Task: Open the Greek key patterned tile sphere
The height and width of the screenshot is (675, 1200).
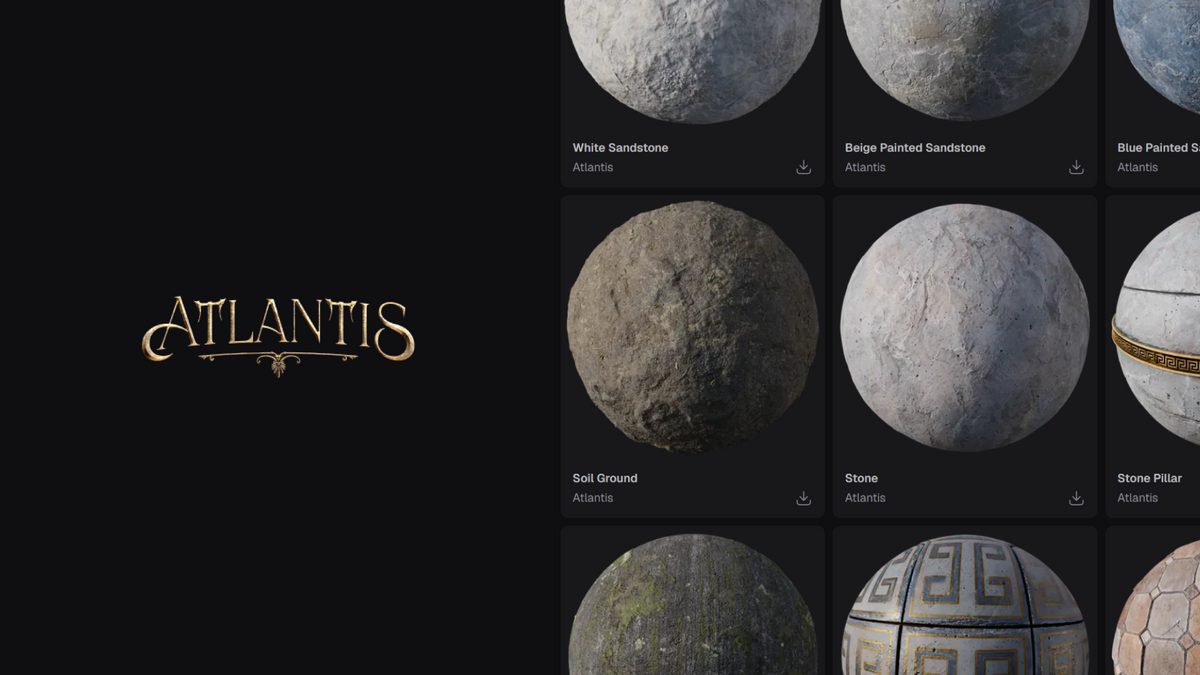Action: pyautogui.click(x=965, y=605)
